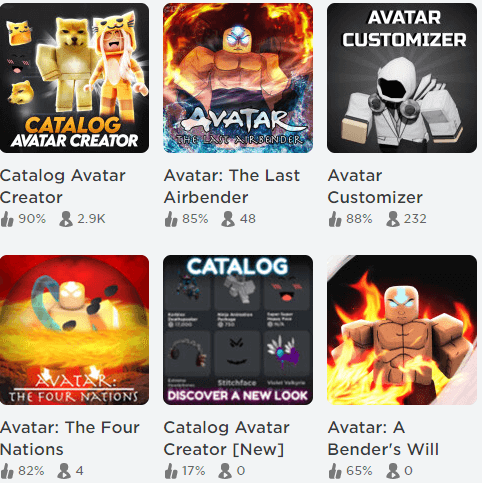The width and height of the screenshot is (482, 483).
Task: Click the thumbs-up icon beside 82% rating
Action: click(x=7, y=471)
